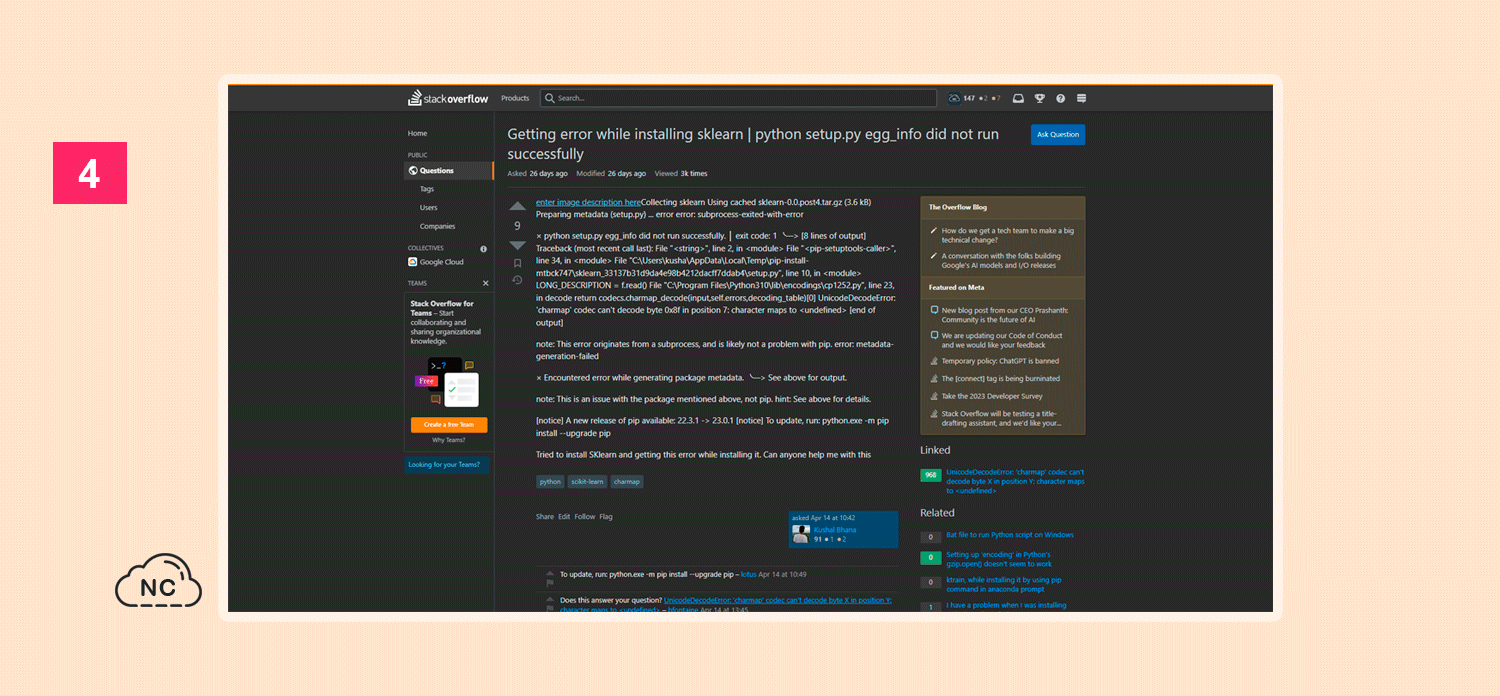
Task: Click the 'Modified 26 days ago' text
Action: point(611,174)
